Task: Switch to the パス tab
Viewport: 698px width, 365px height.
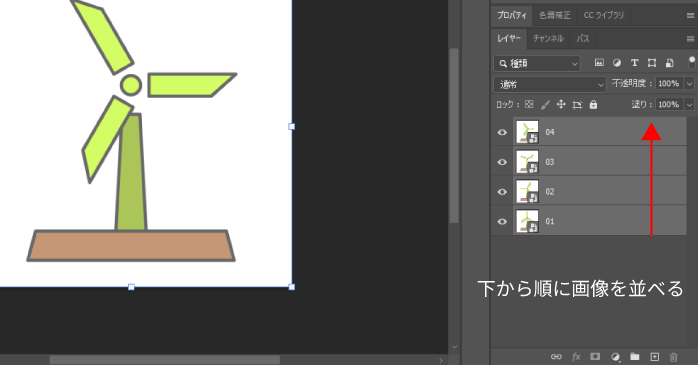Action: click(x=583, y=39)
